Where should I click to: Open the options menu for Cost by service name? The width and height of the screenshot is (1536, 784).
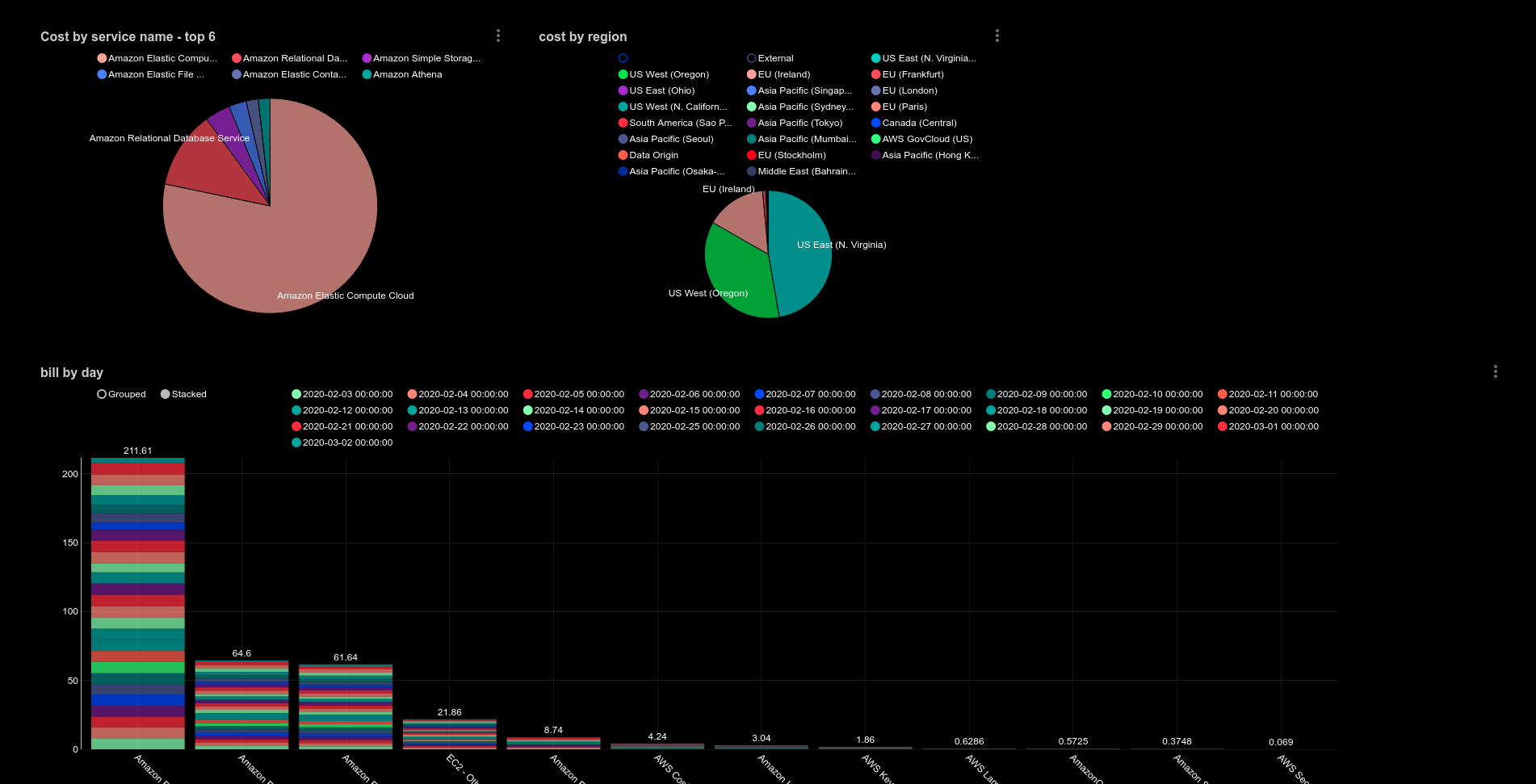point(498,36)
